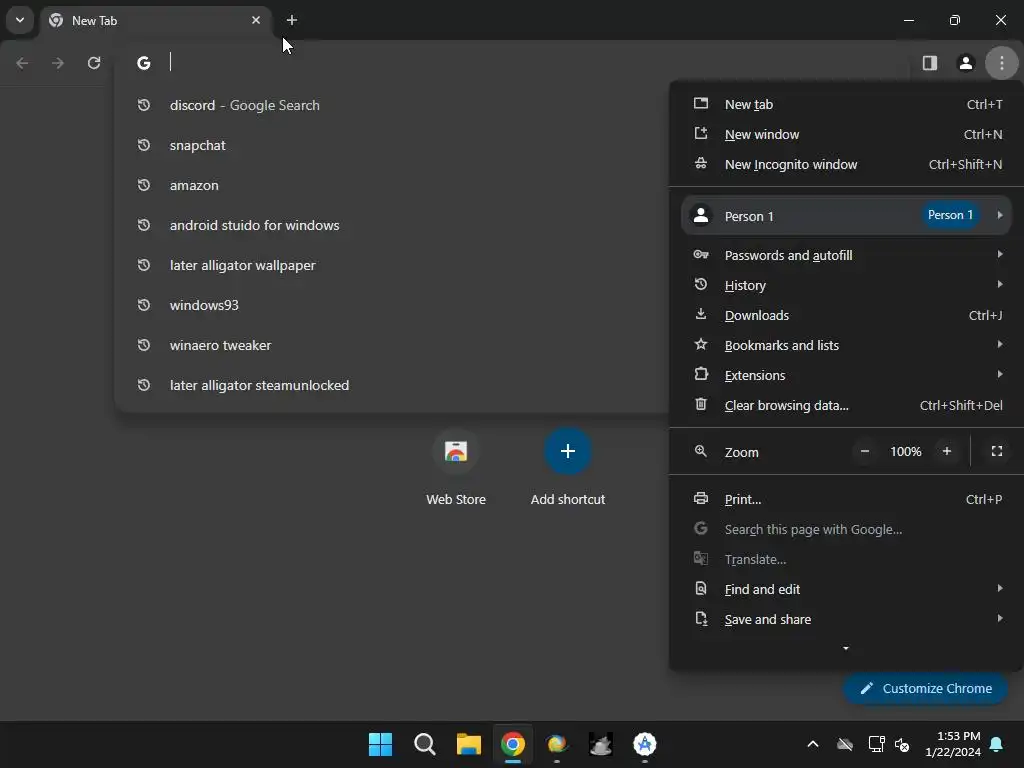Go back with the back arrow
Screen dimensions: 1024x768
click(22, 63)
